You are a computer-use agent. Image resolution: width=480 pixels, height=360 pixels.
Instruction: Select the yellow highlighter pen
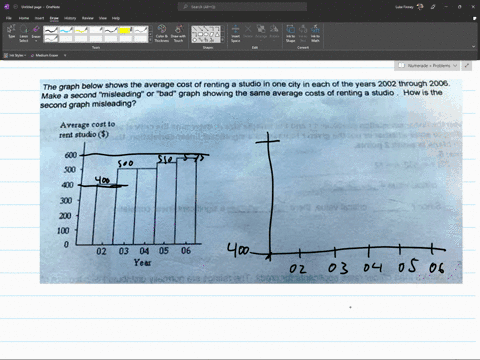coord(126,30)
